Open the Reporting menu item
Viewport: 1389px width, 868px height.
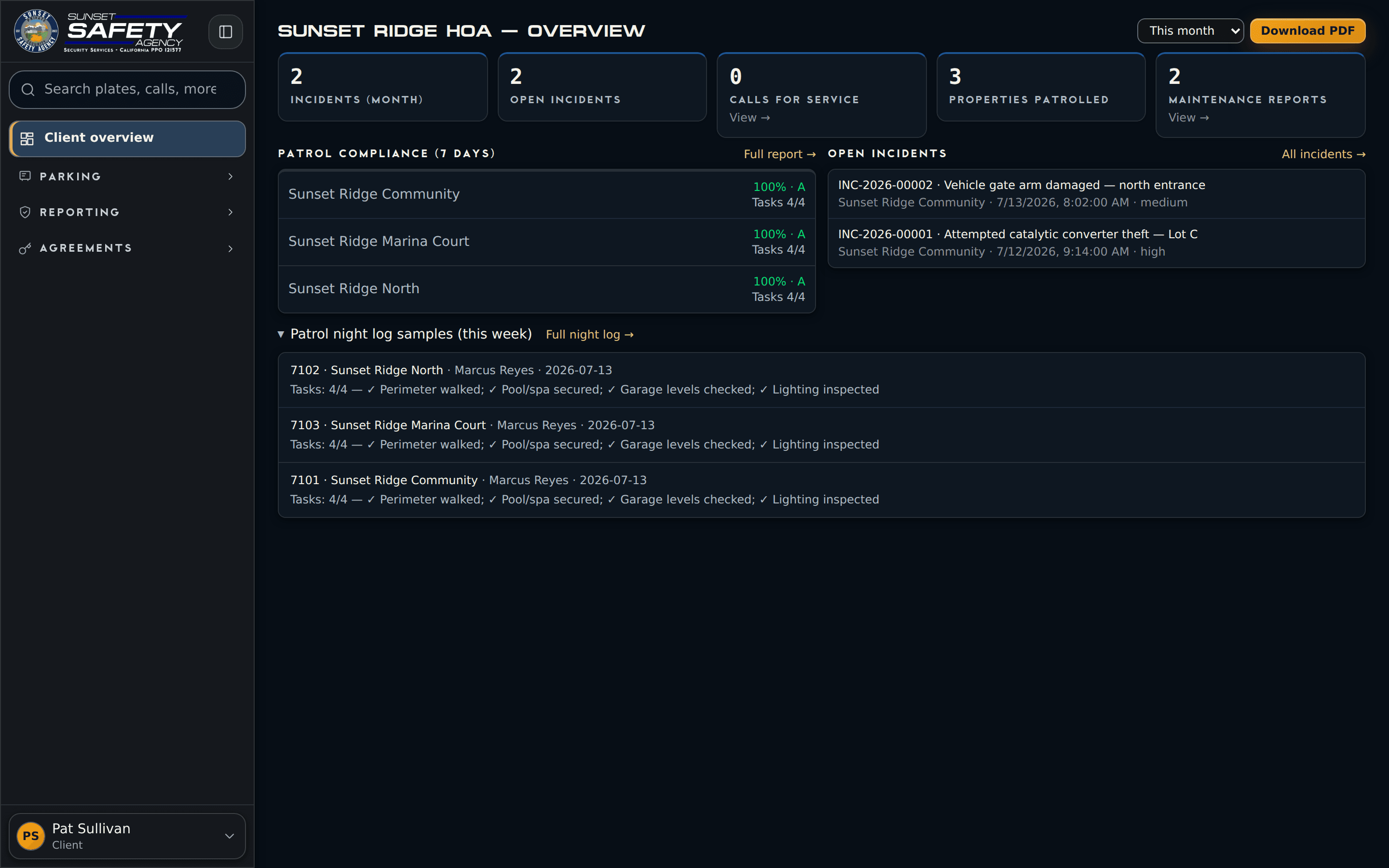[127, 212]
